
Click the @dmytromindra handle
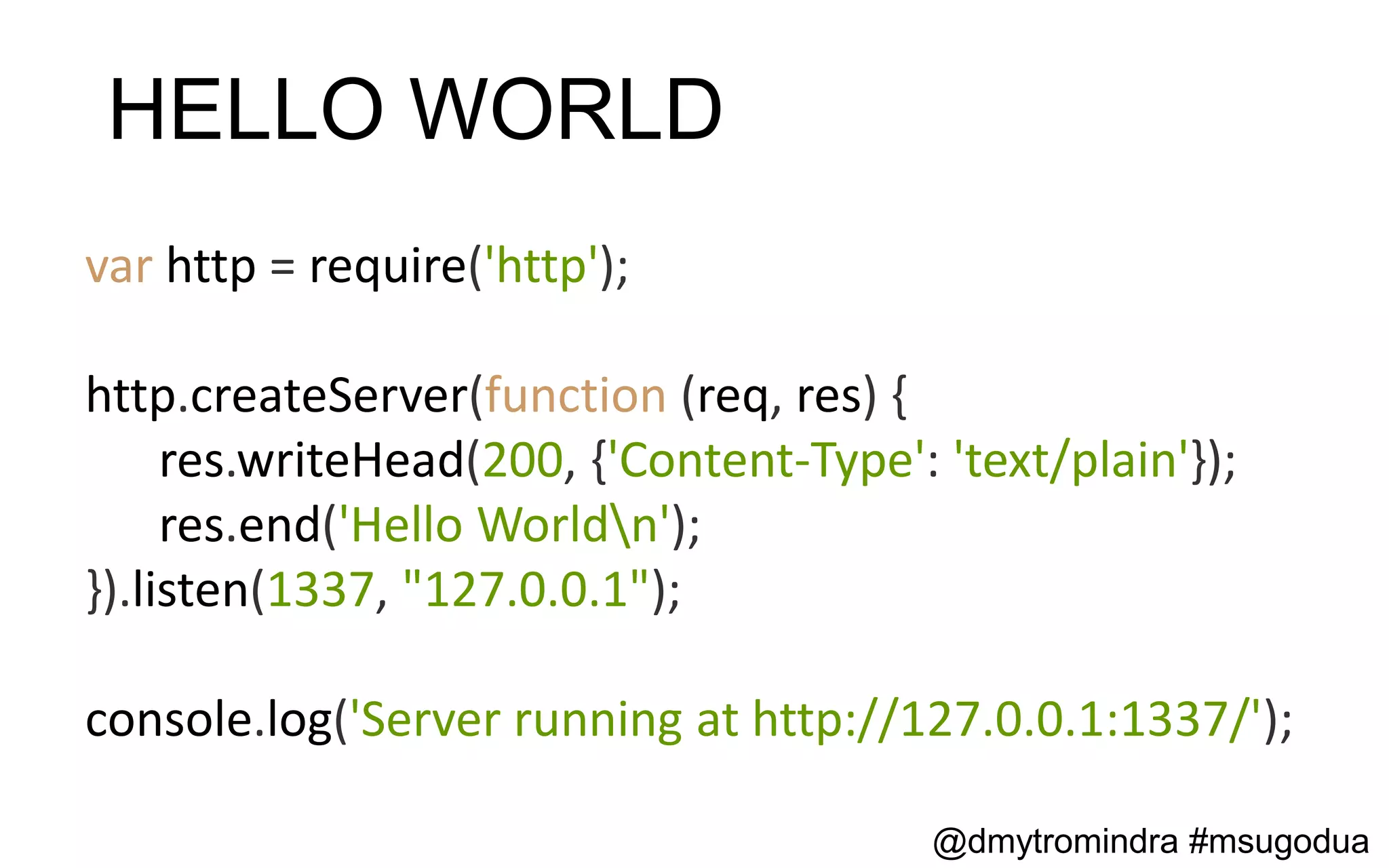click(x=1055, y=842)
